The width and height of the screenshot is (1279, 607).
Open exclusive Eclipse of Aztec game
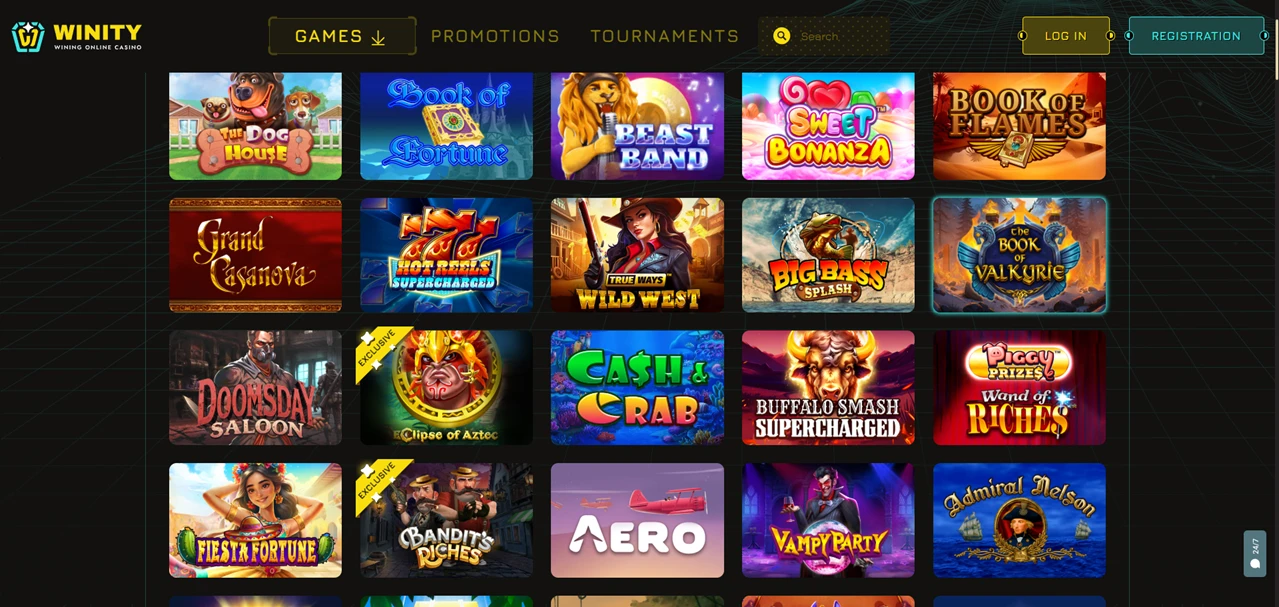click(446, 388)
